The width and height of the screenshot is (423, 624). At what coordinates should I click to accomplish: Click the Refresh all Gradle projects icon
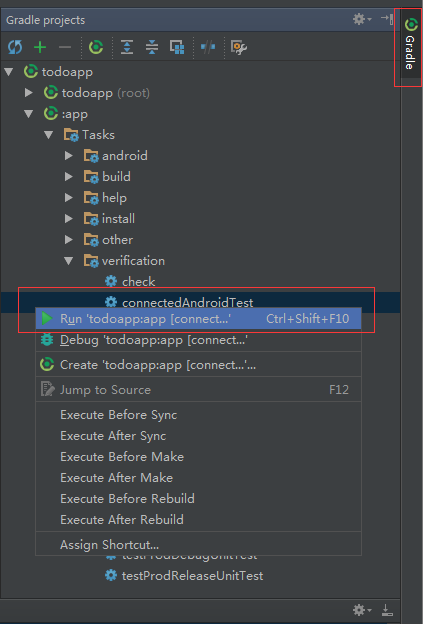15,47
